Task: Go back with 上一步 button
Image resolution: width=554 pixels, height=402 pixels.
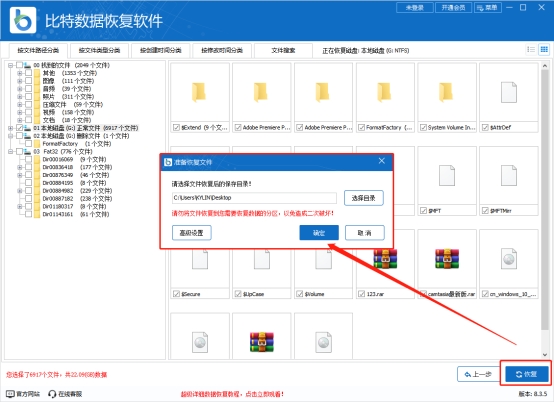Action: pos(479,374)
